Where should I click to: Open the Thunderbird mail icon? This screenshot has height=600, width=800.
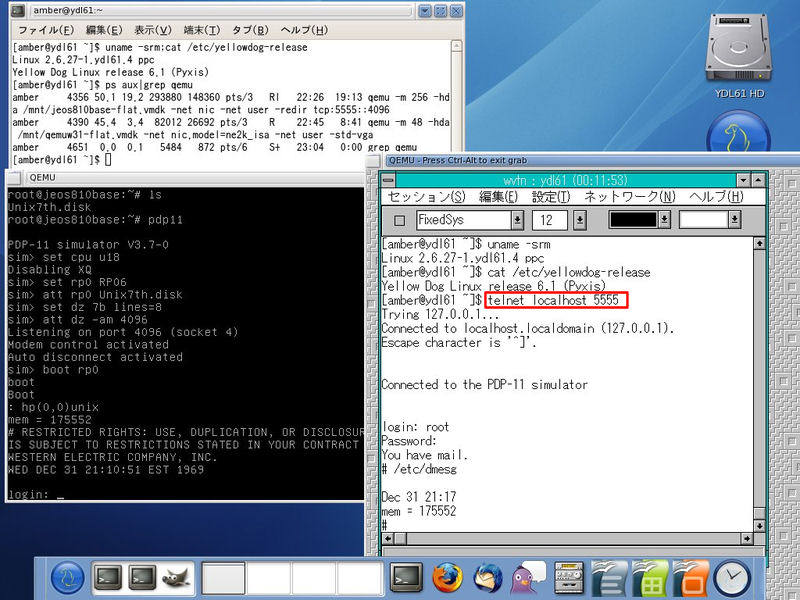488,579
